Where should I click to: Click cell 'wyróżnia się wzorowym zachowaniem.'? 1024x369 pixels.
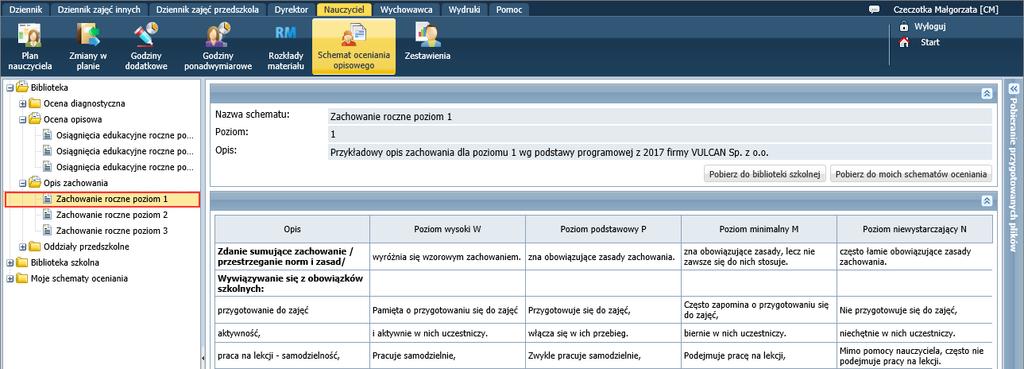pyautogui.click(x=447, y=257)
